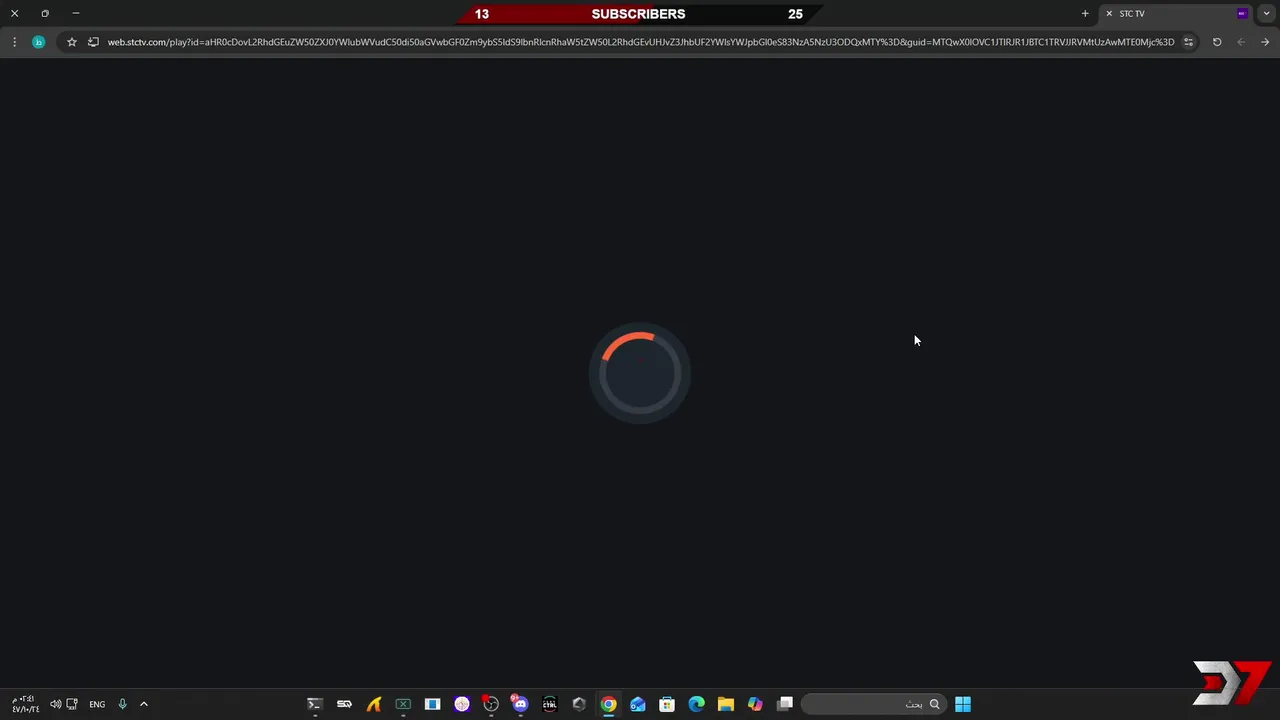The image size is (1280, 720).
Task: Click the SUBSCRIBERS overlay banner
Action: (638, 14)
